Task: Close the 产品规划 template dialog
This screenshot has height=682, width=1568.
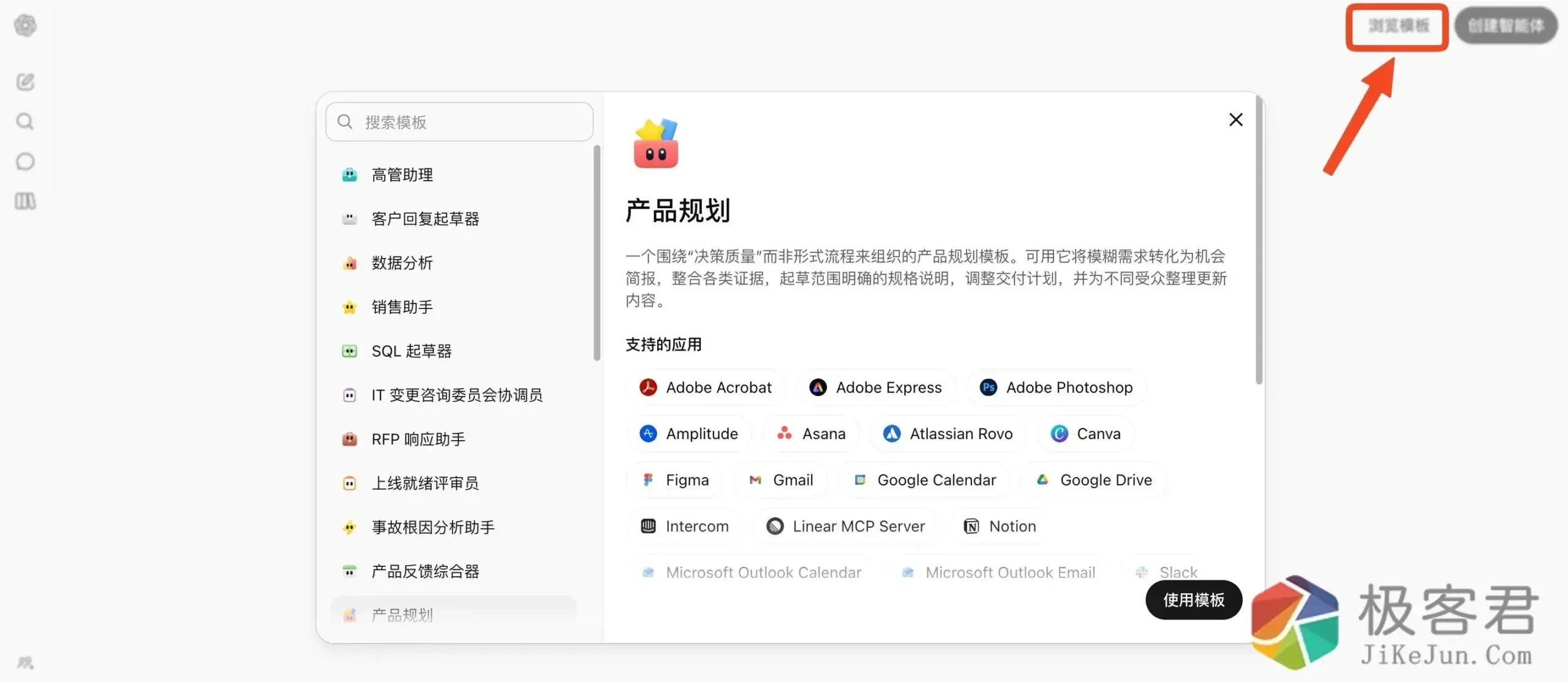Action: pyautogui.click(x=1236, y=119)
